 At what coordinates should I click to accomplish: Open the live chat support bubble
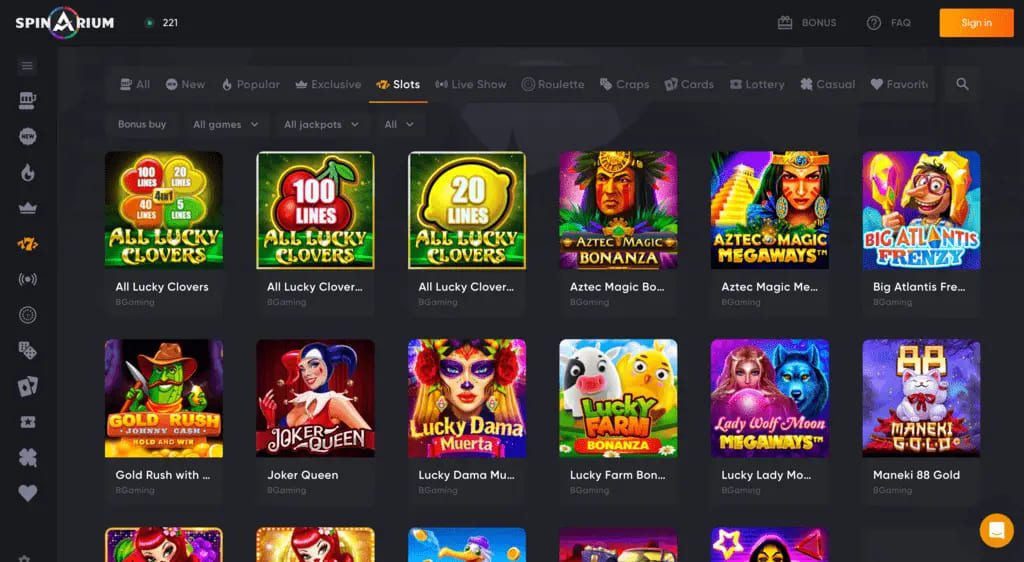click(996, 530)
